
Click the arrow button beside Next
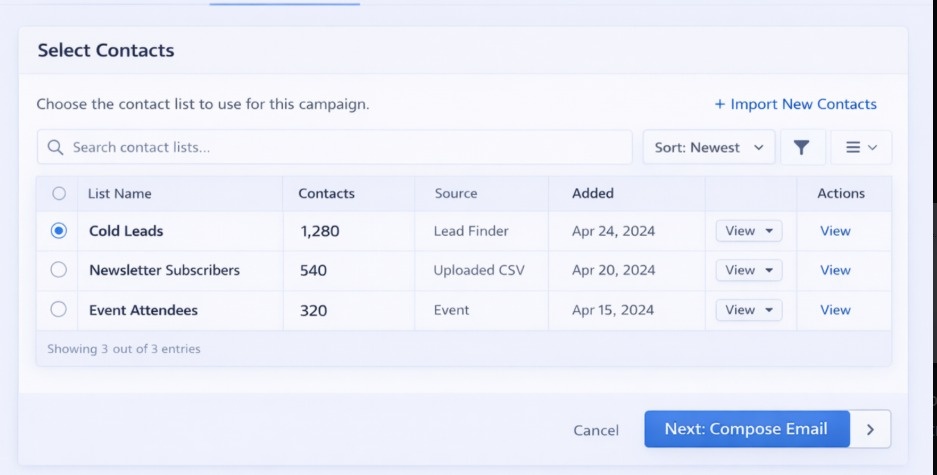pyautogui.click(x=870, y=429)
